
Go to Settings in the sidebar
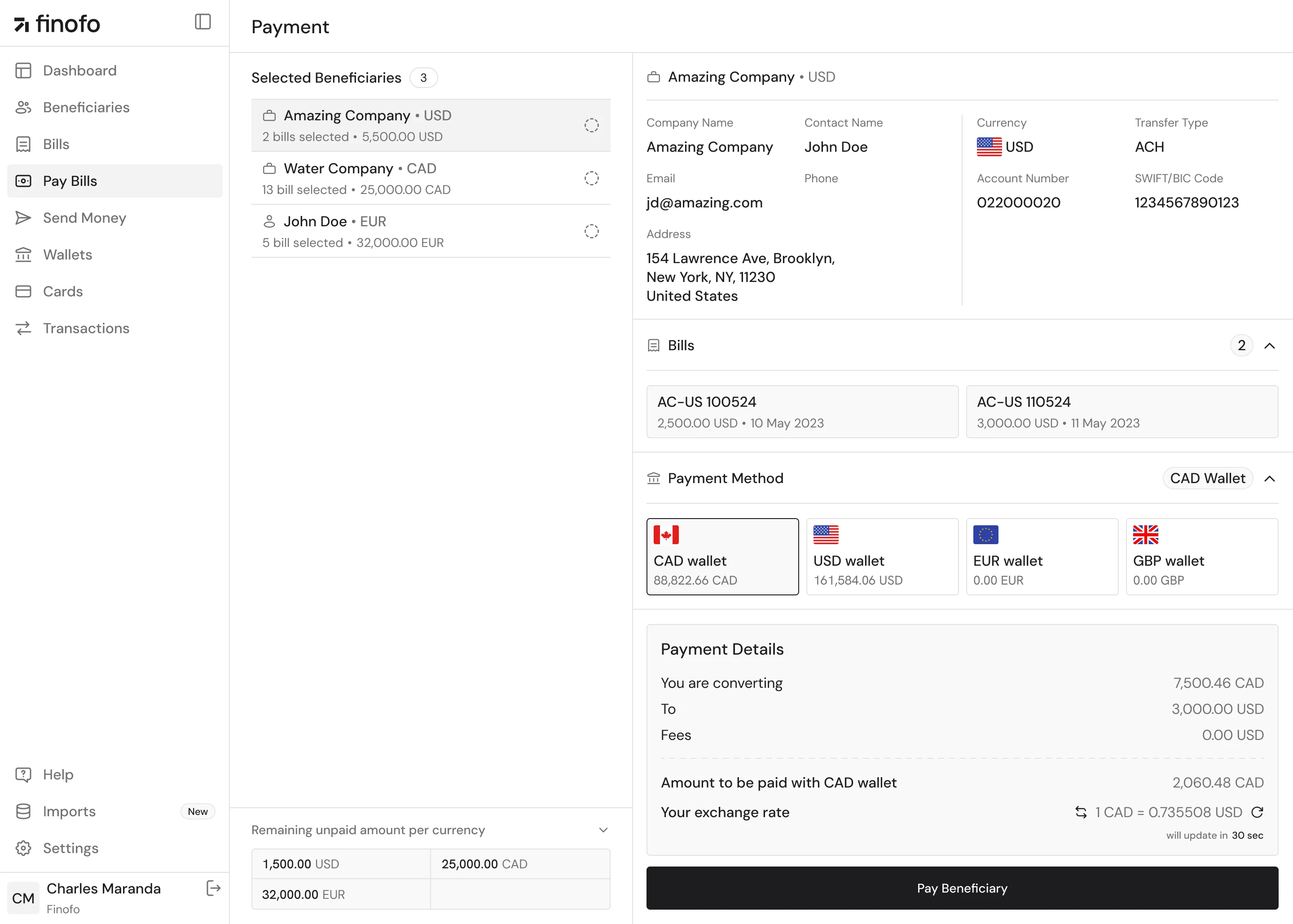click(71, 848)
